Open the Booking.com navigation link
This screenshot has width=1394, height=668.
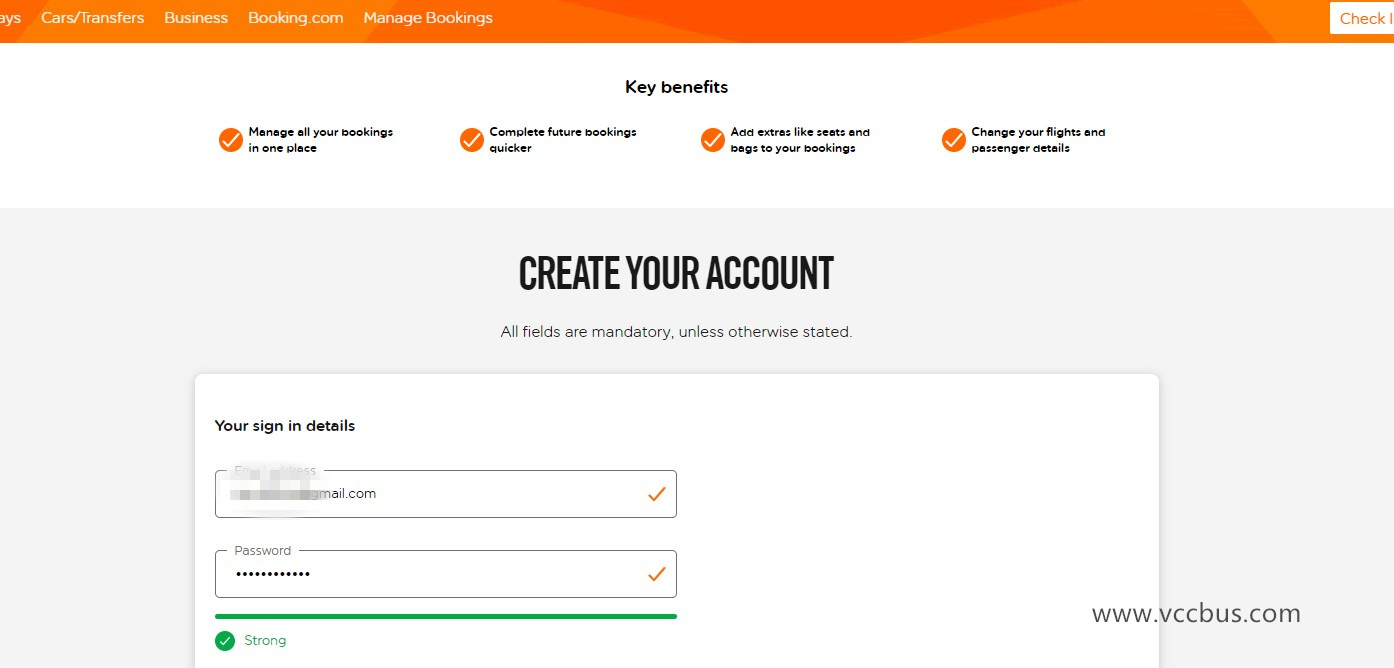pos(296,18)
